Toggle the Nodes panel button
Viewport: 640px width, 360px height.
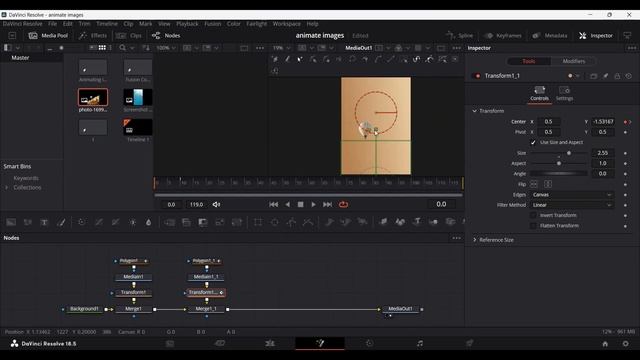(166, 36)
